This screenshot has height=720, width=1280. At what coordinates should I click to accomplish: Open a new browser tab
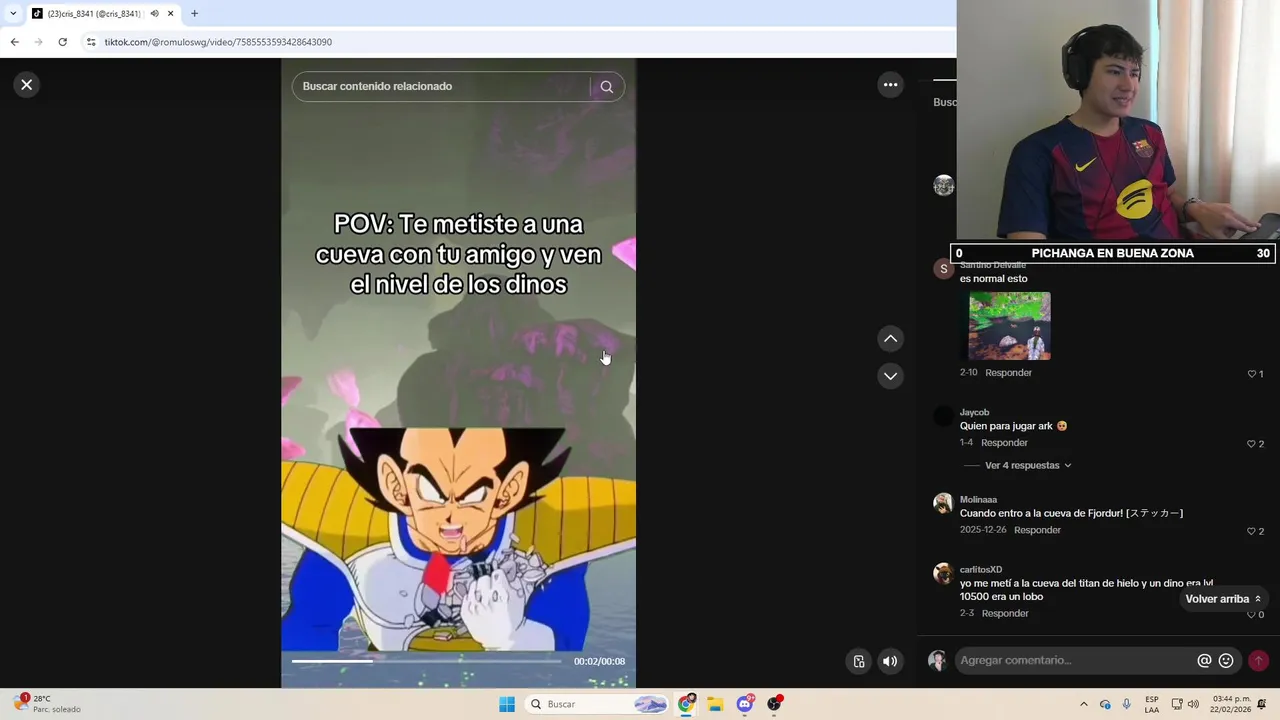click(194, 13)
